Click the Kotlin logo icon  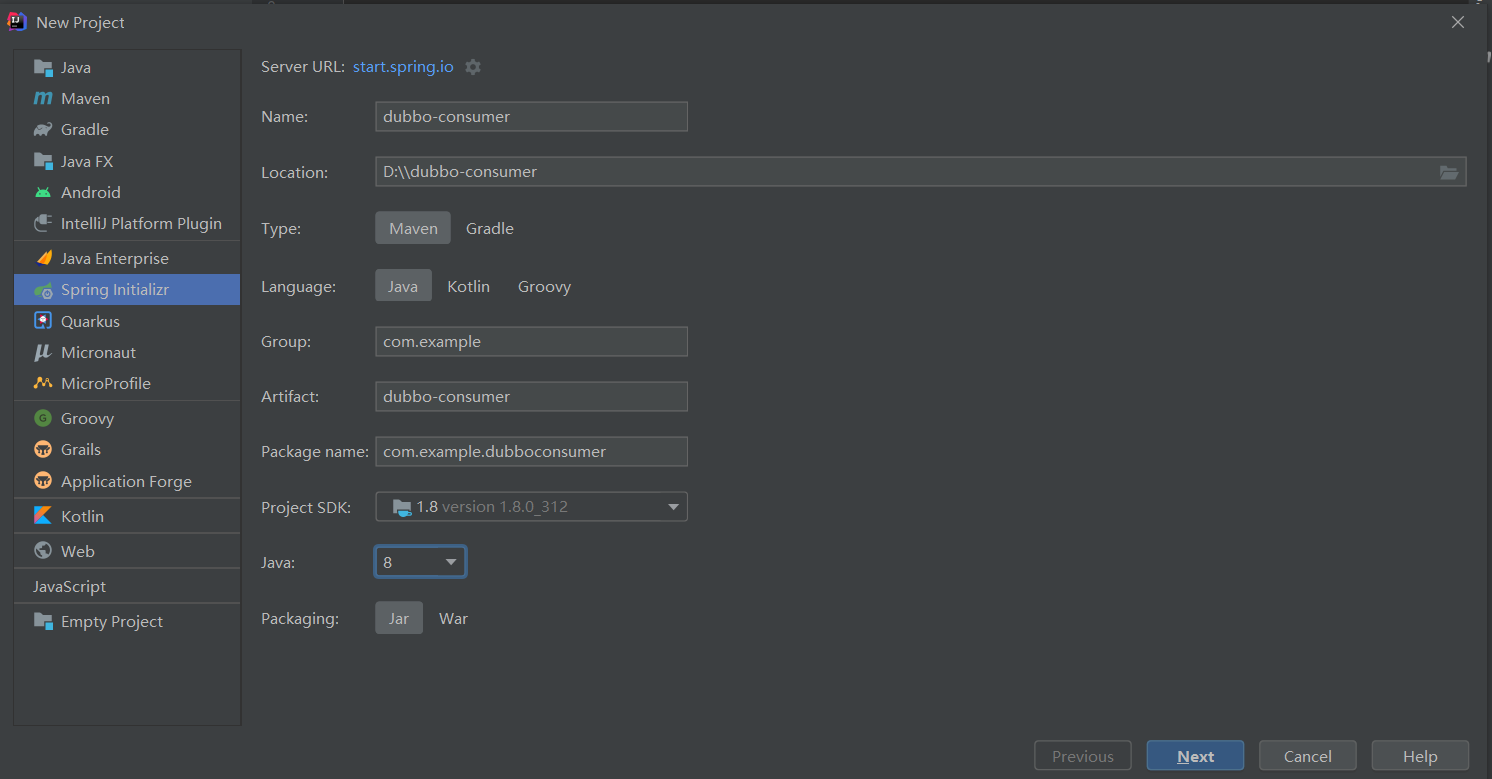(43, 516)
